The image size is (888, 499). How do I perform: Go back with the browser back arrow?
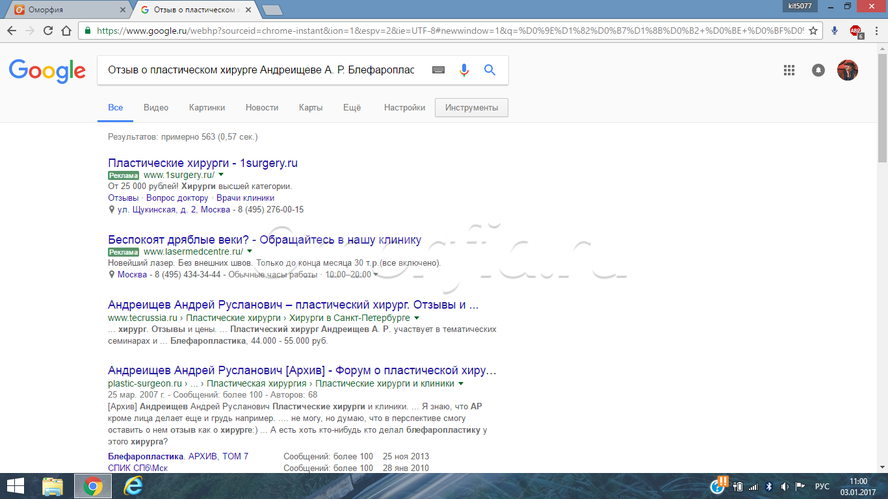11,31
